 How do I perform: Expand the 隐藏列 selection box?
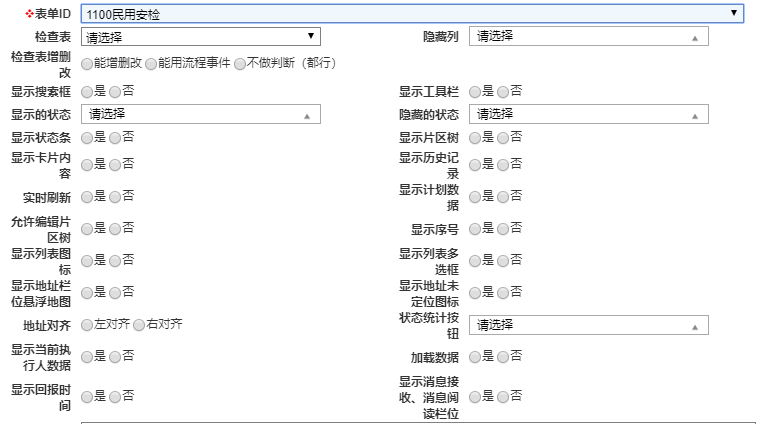point(588,37)
